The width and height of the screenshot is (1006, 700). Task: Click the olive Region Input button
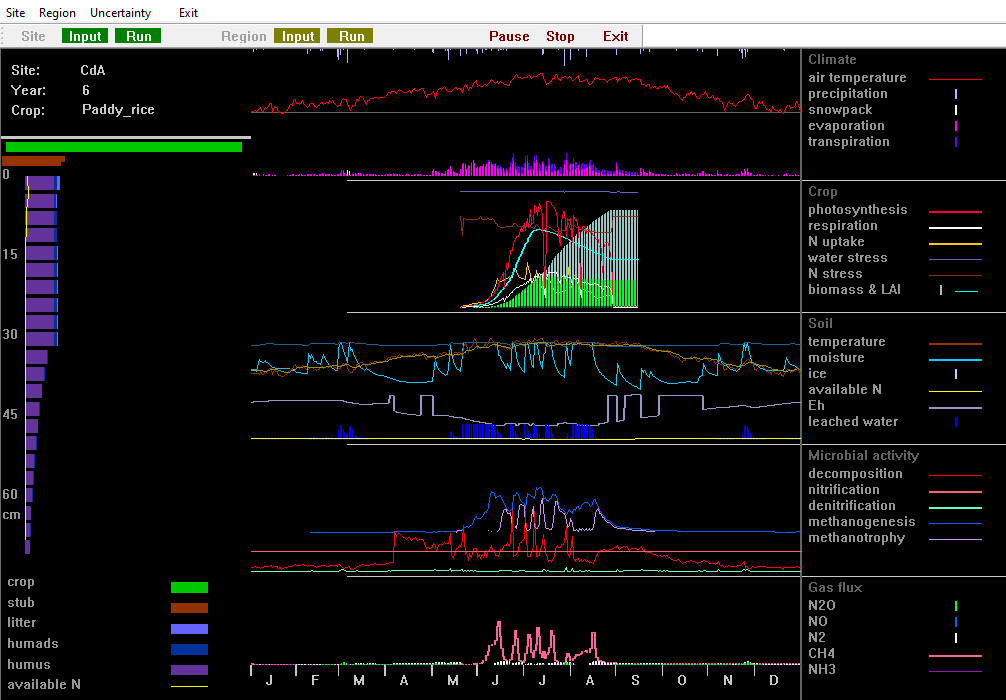(x=298, y=36)
